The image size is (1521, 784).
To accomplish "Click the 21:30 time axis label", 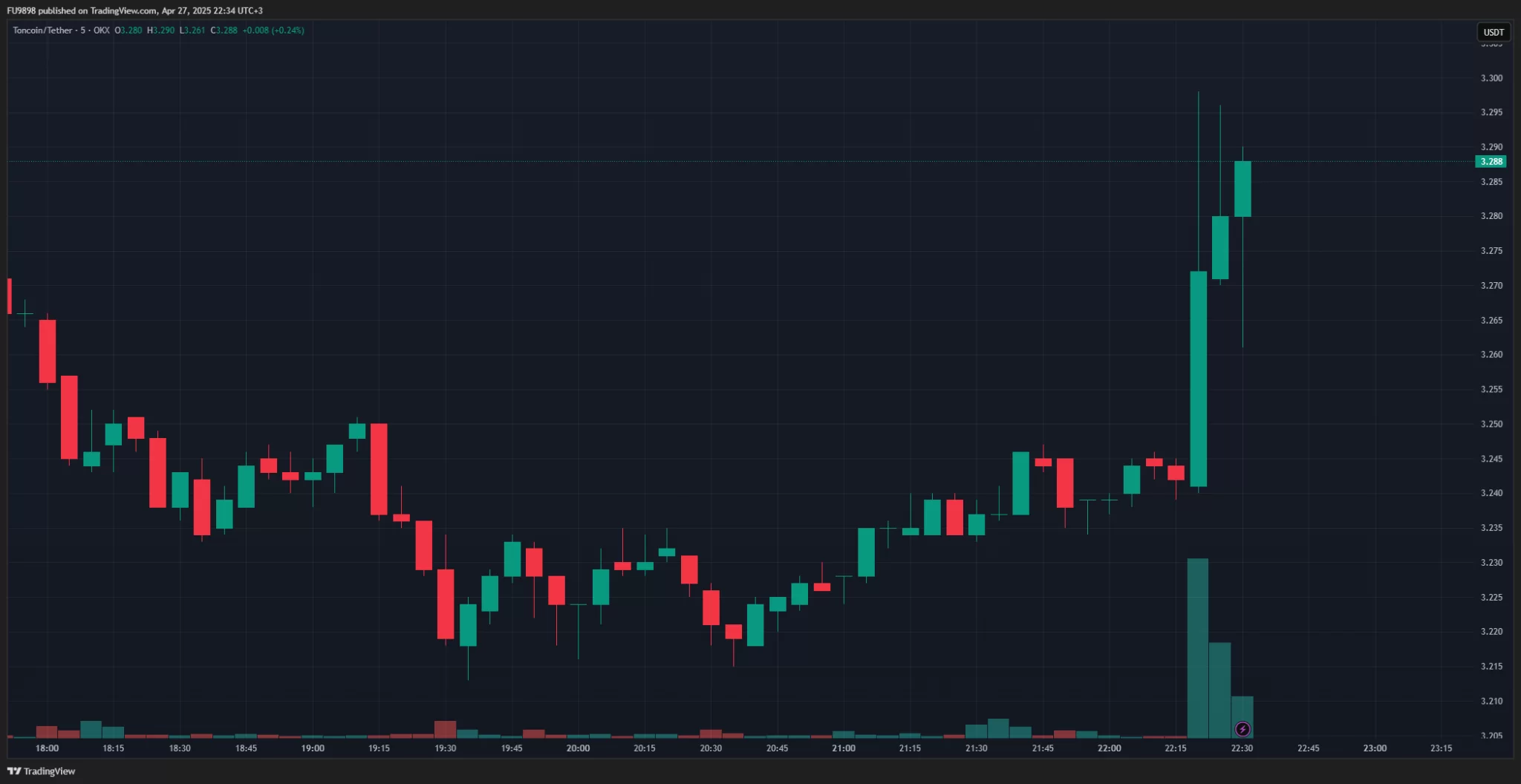I will (977, 748).
